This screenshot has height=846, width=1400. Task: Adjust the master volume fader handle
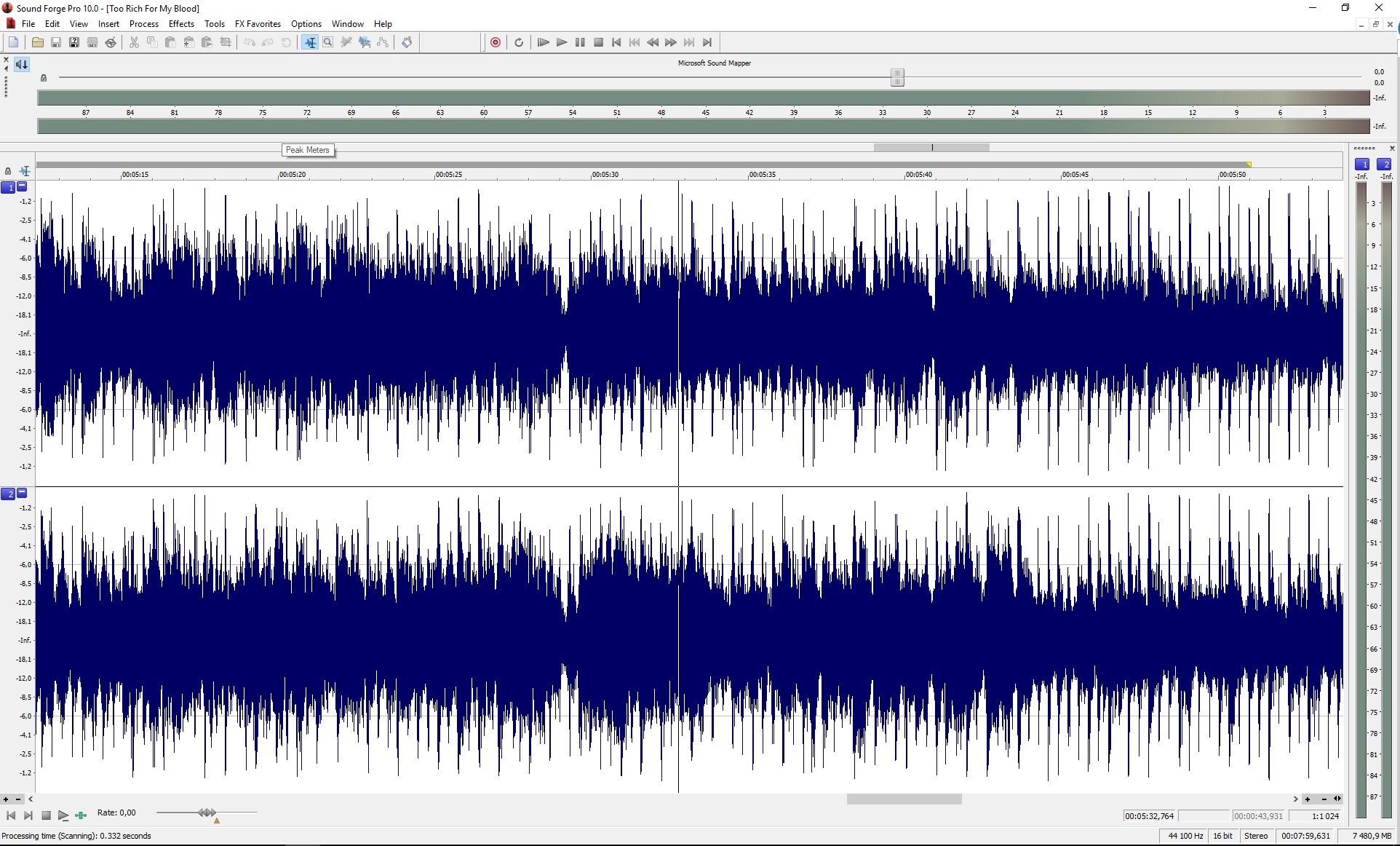pos(897,77)
